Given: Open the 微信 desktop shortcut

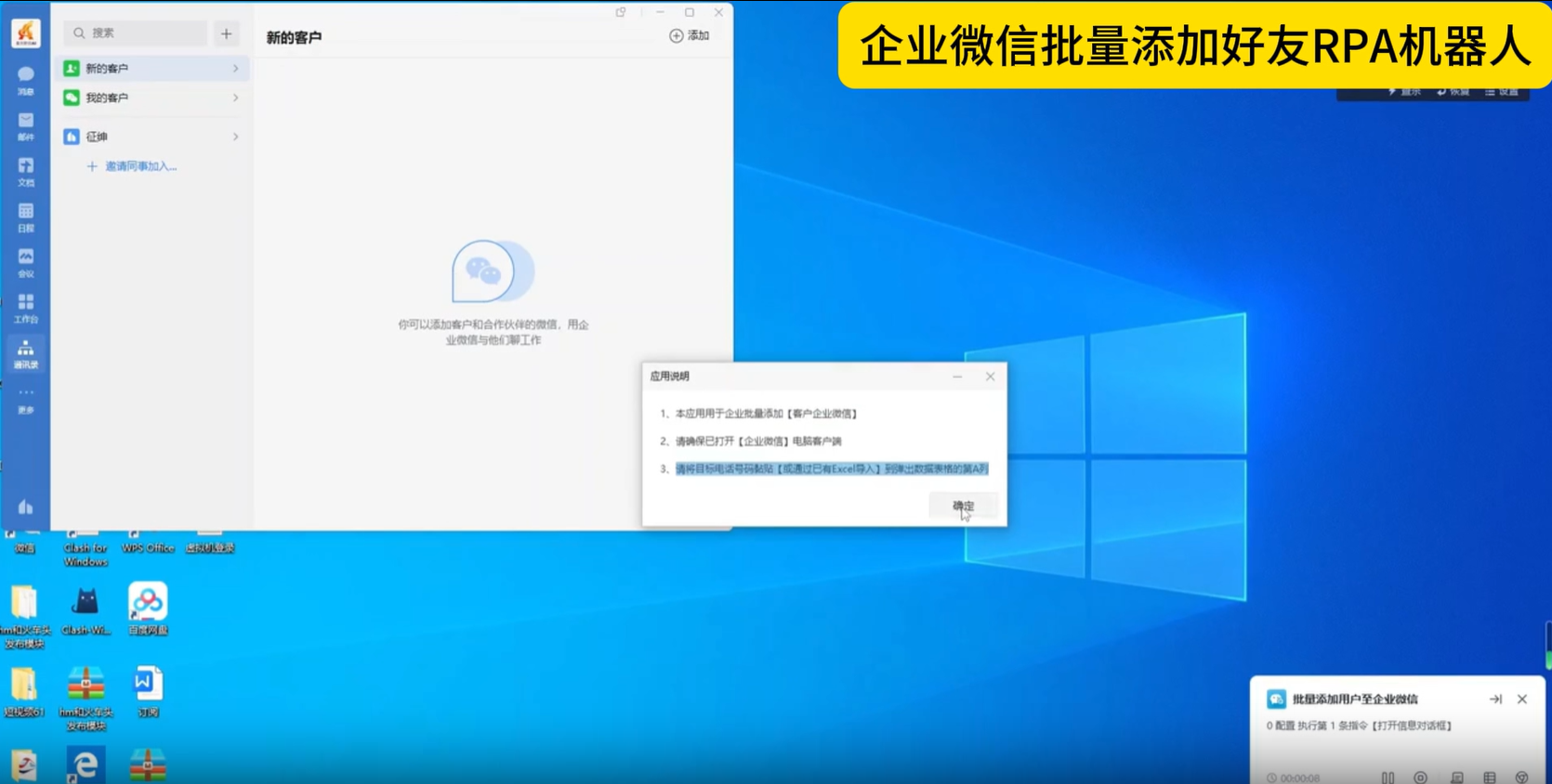Looking at the screenshot, I should point(24,542).
